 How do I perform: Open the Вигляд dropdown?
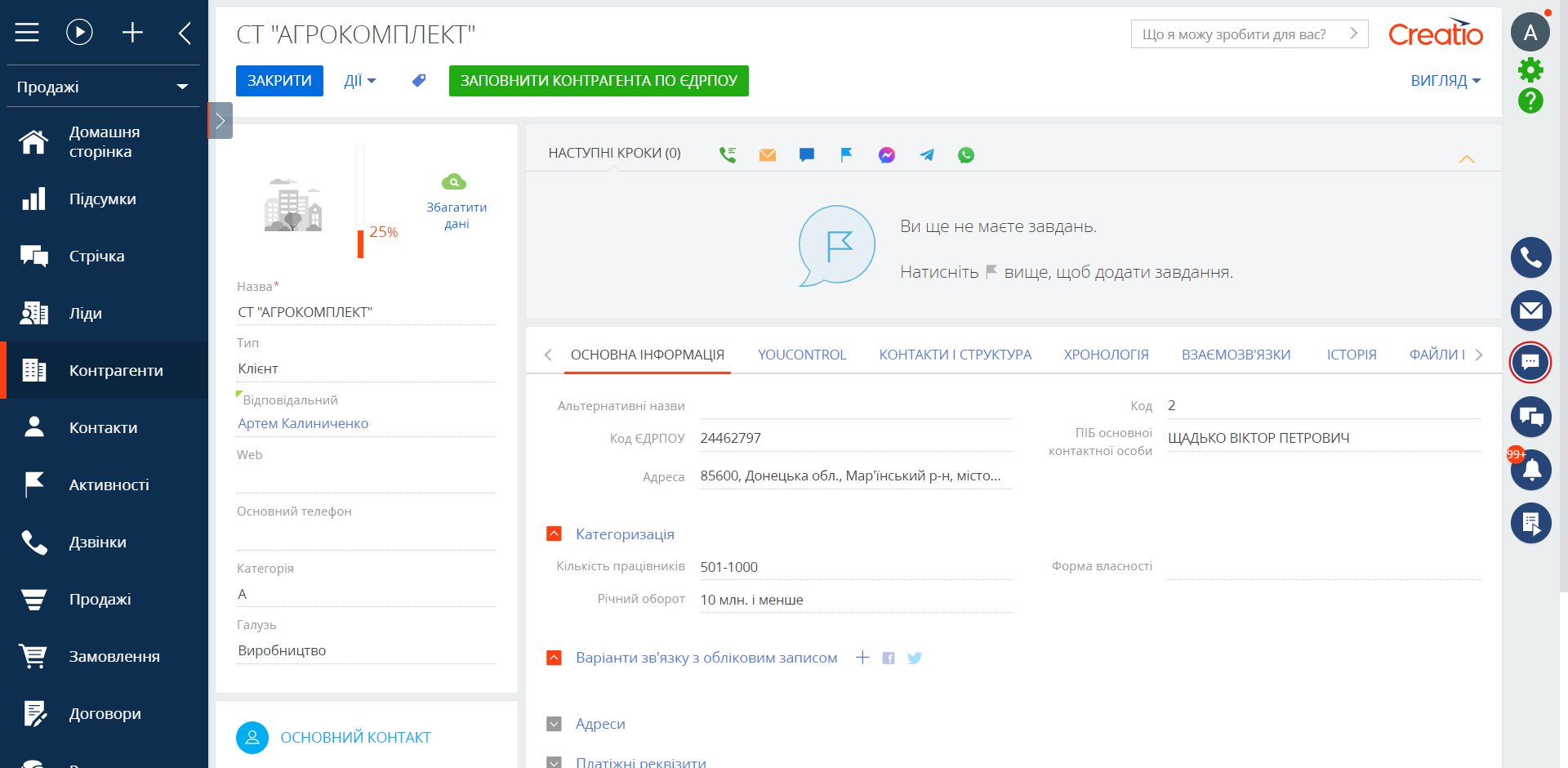1444,81
